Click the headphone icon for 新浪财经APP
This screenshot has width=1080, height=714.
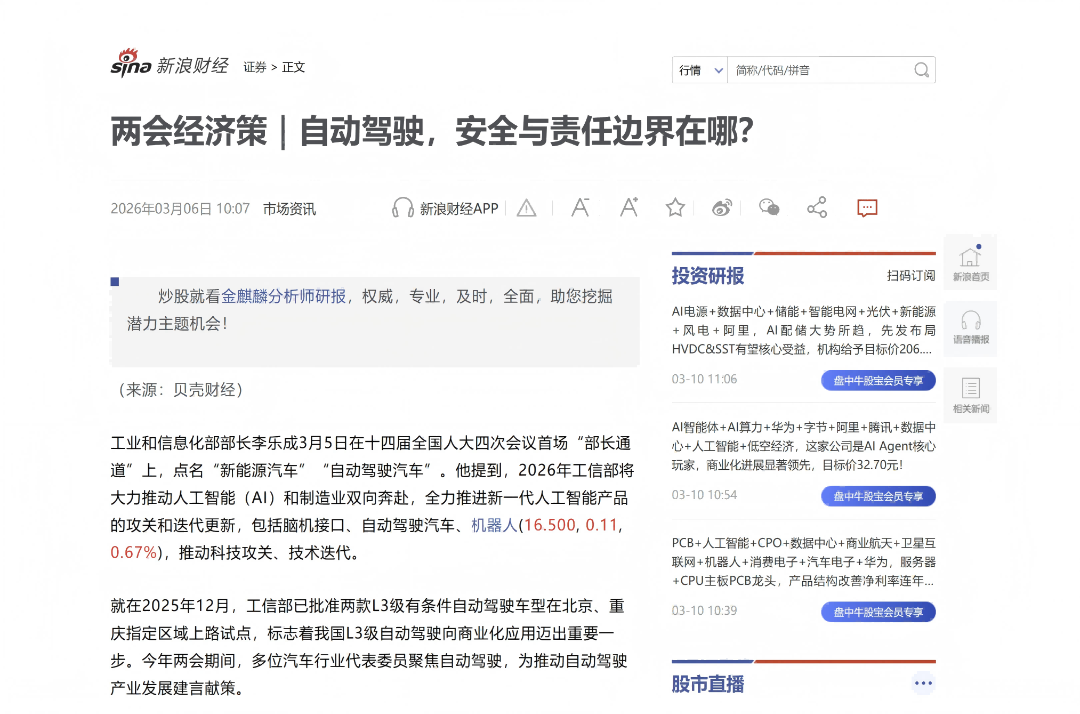pos(403,208)
